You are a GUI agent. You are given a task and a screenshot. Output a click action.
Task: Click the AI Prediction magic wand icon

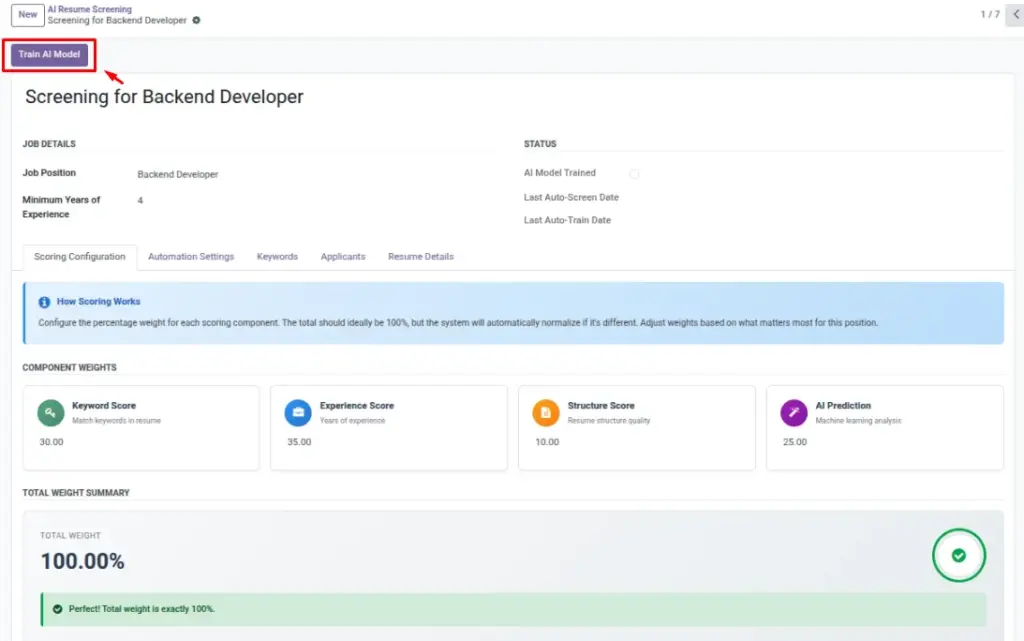click(x=793, y=413)
